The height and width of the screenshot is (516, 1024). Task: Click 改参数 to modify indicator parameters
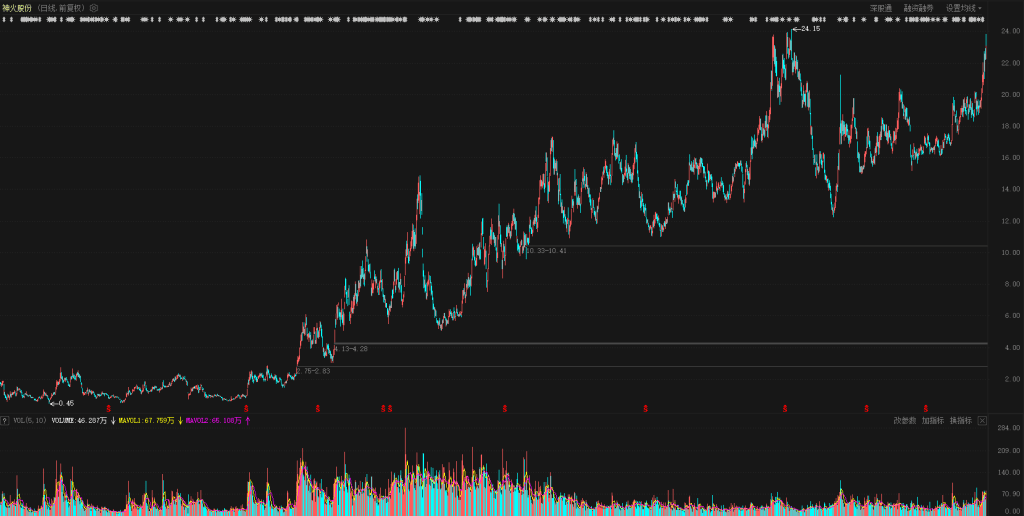coord(904,421)
